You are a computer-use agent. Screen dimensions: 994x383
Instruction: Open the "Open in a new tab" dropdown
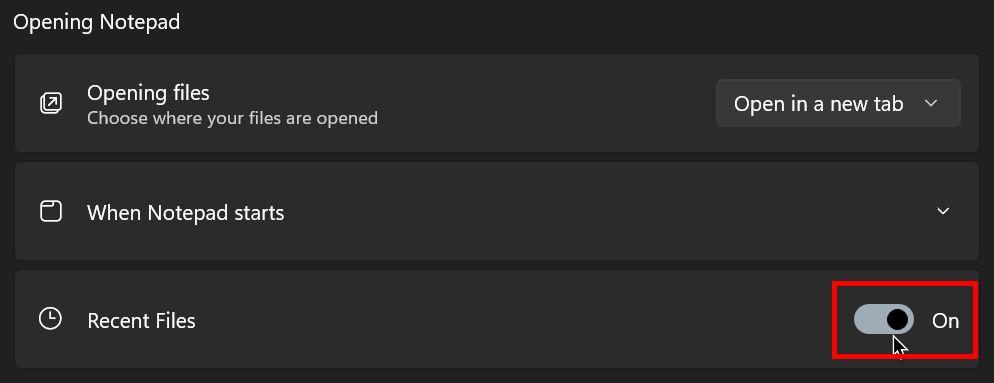[838, 103]
